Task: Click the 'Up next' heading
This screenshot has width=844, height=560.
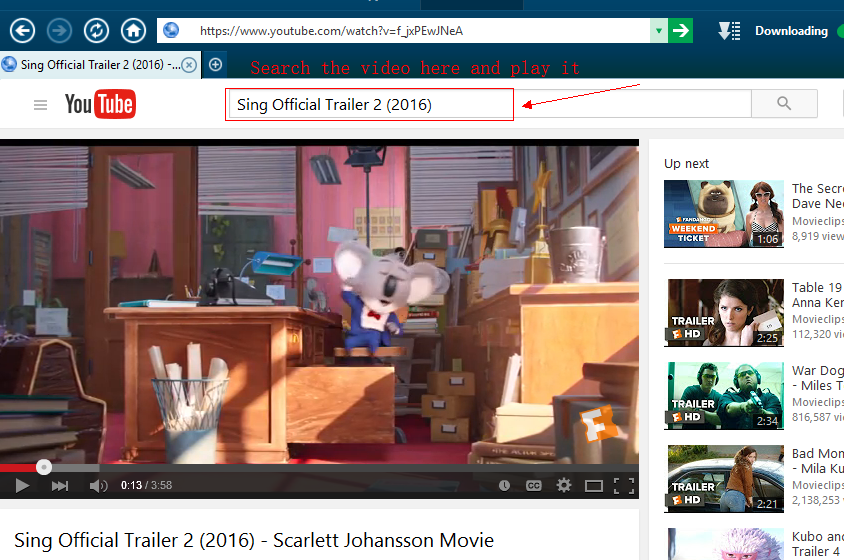Action: (686, 164)
